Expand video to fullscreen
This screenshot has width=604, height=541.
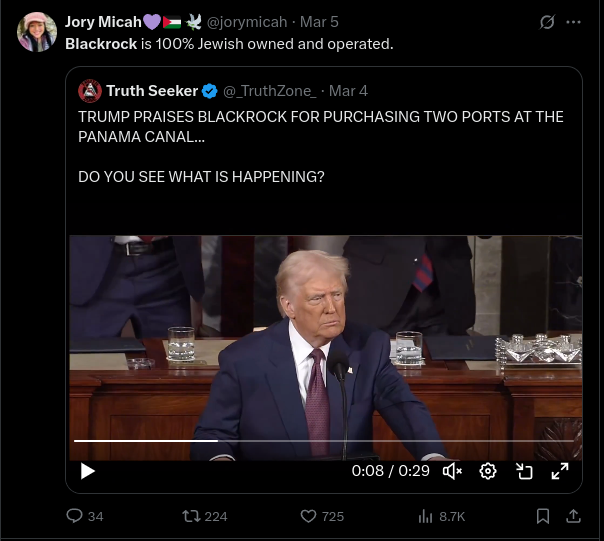click(560, 471)
